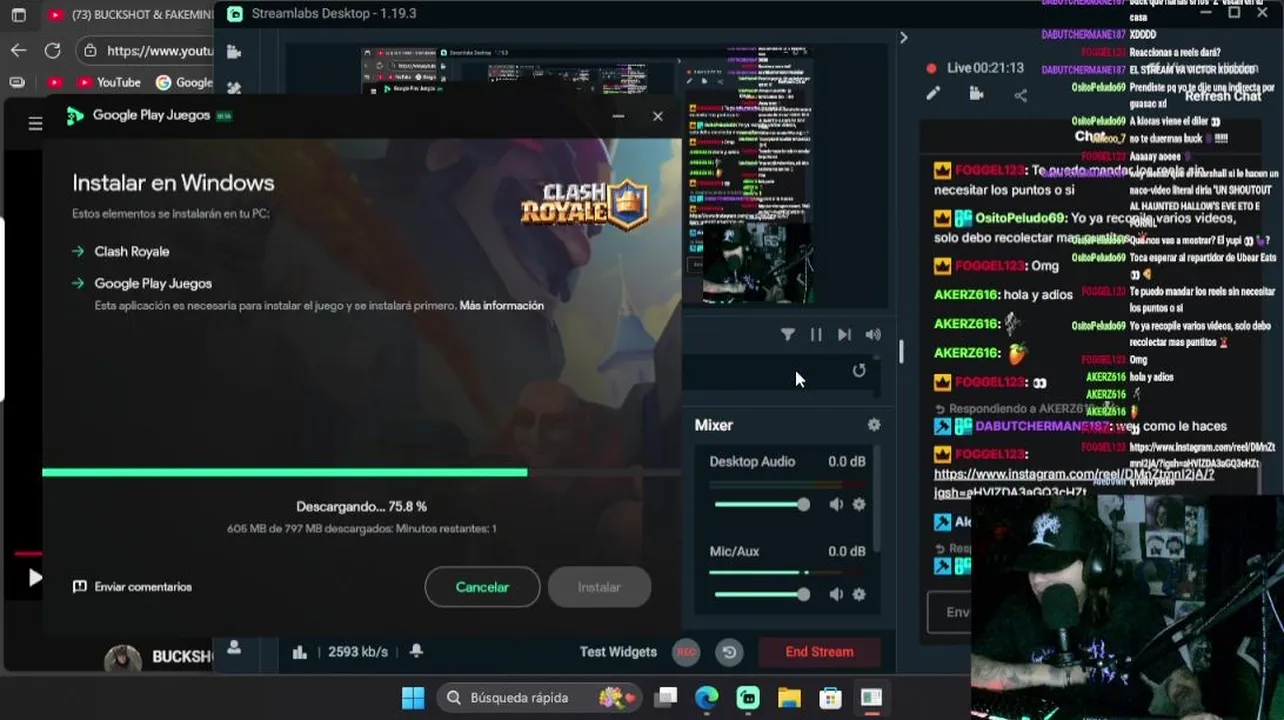Click the Desktop Audio volume slider
Viewport: 1284px width, 720px height.
click(x=761, y=505)
